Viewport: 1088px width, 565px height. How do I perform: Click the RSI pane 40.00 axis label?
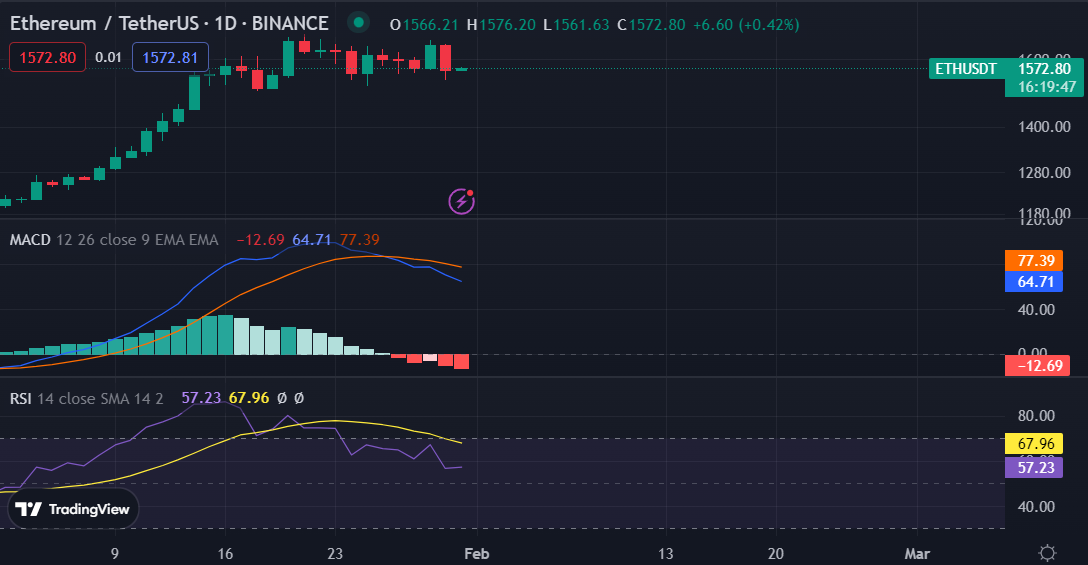[1036, 507]
